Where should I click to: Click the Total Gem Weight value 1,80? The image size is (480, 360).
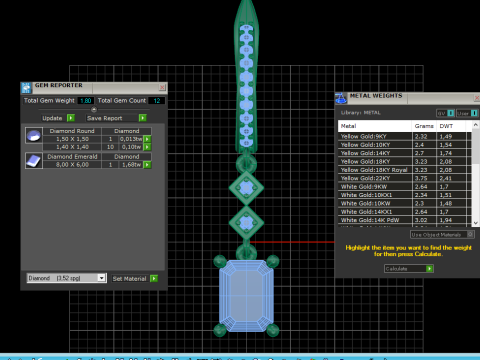(86, 101)
